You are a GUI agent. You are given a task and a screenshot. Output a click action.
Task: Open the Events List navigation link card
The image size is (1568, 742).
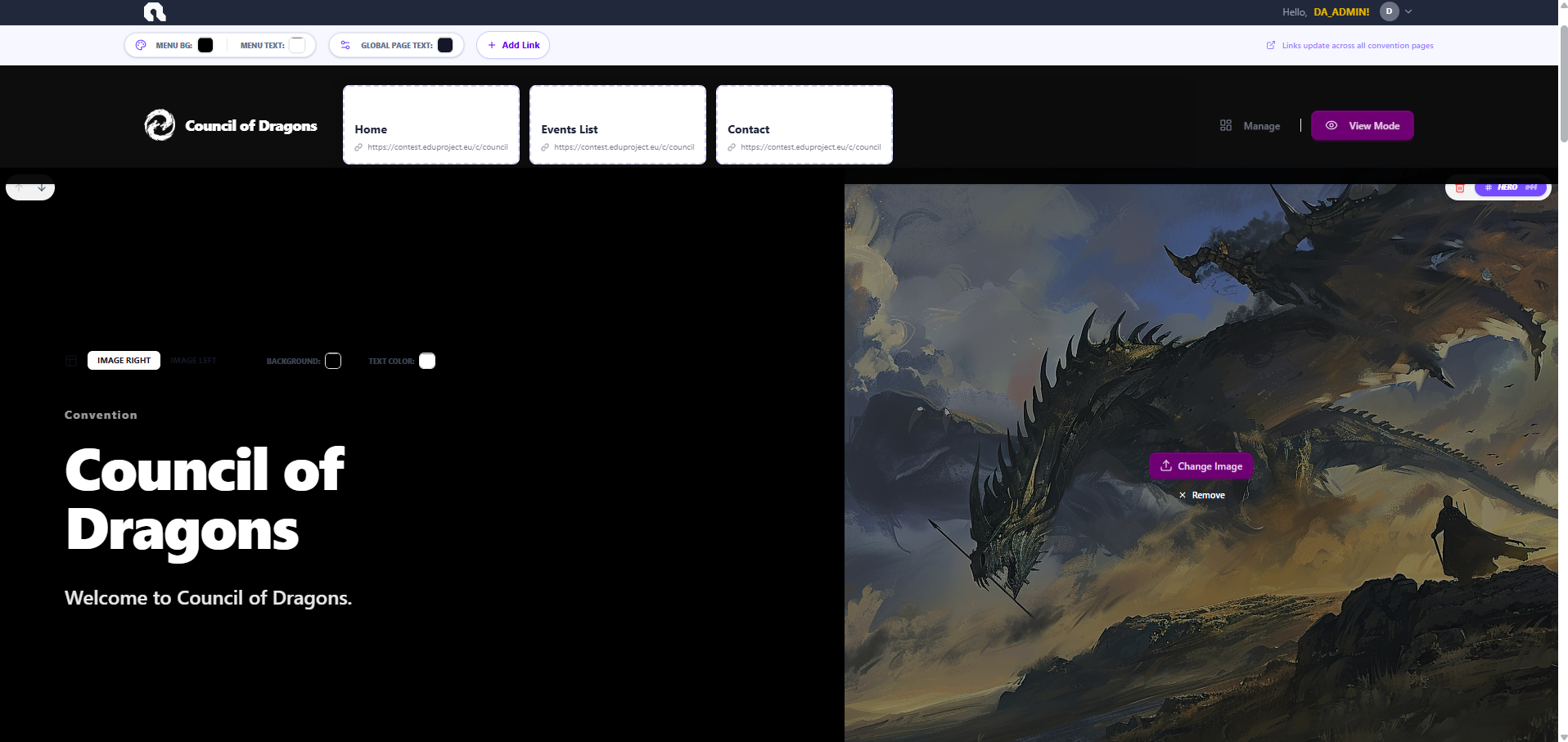tap(617, 124)
